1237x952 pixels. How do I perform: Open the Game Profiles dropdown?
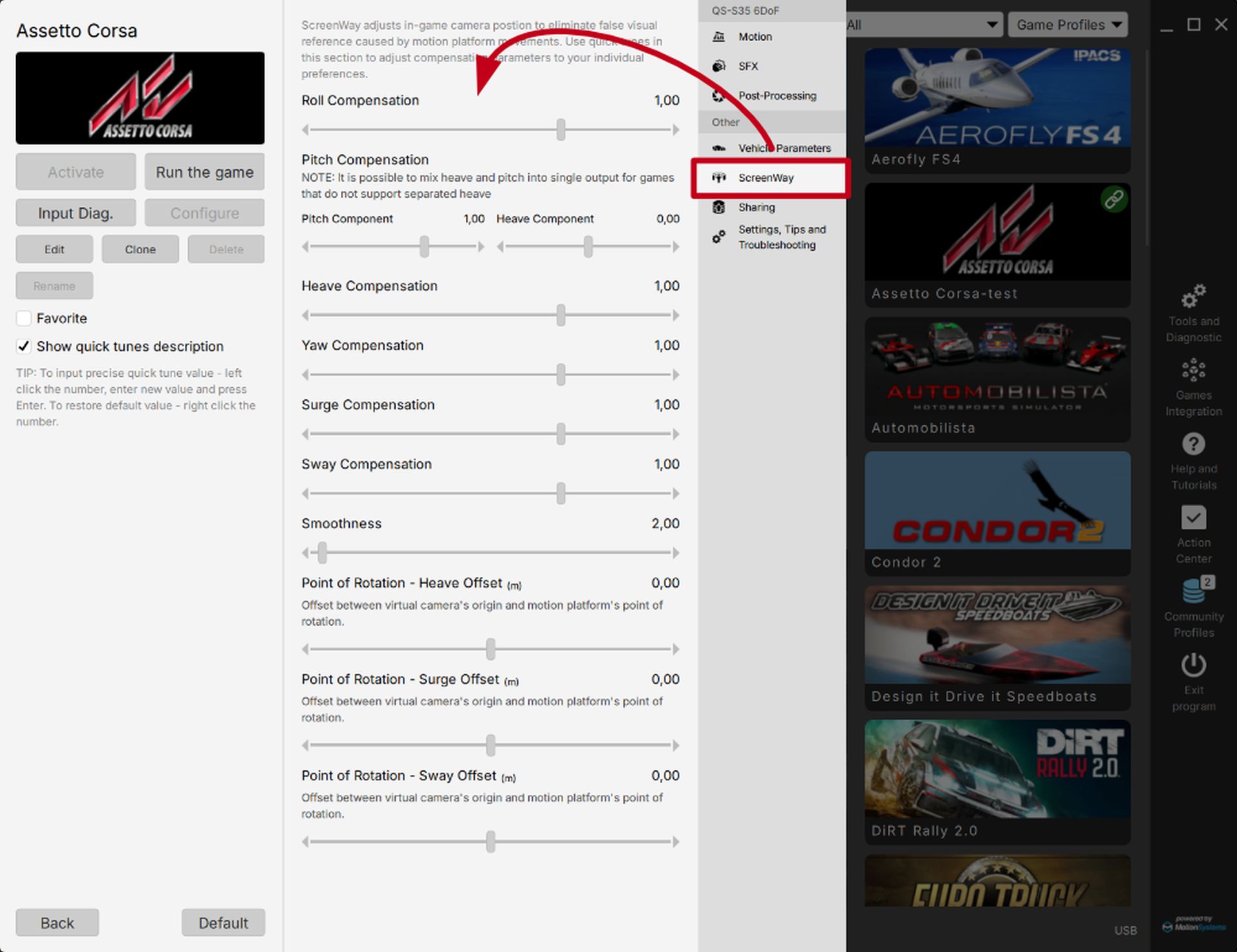tap(1068, 25)
